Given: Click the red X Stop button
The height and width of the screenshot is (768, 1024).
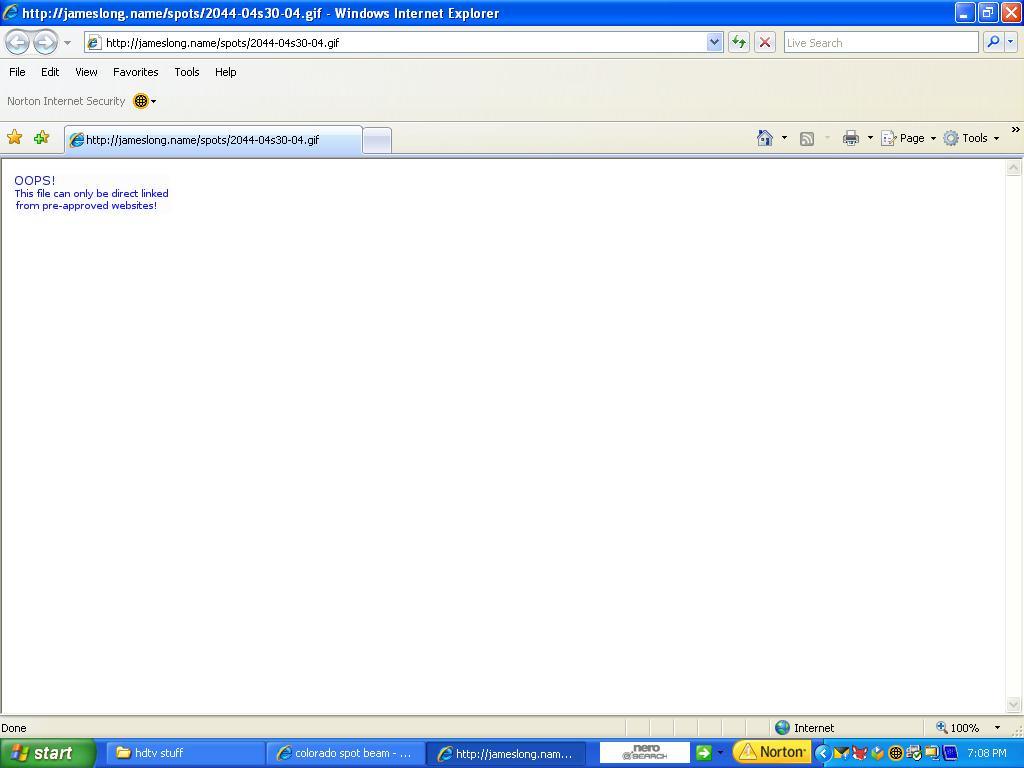Looking at the screenshot, I should [765, 43].
